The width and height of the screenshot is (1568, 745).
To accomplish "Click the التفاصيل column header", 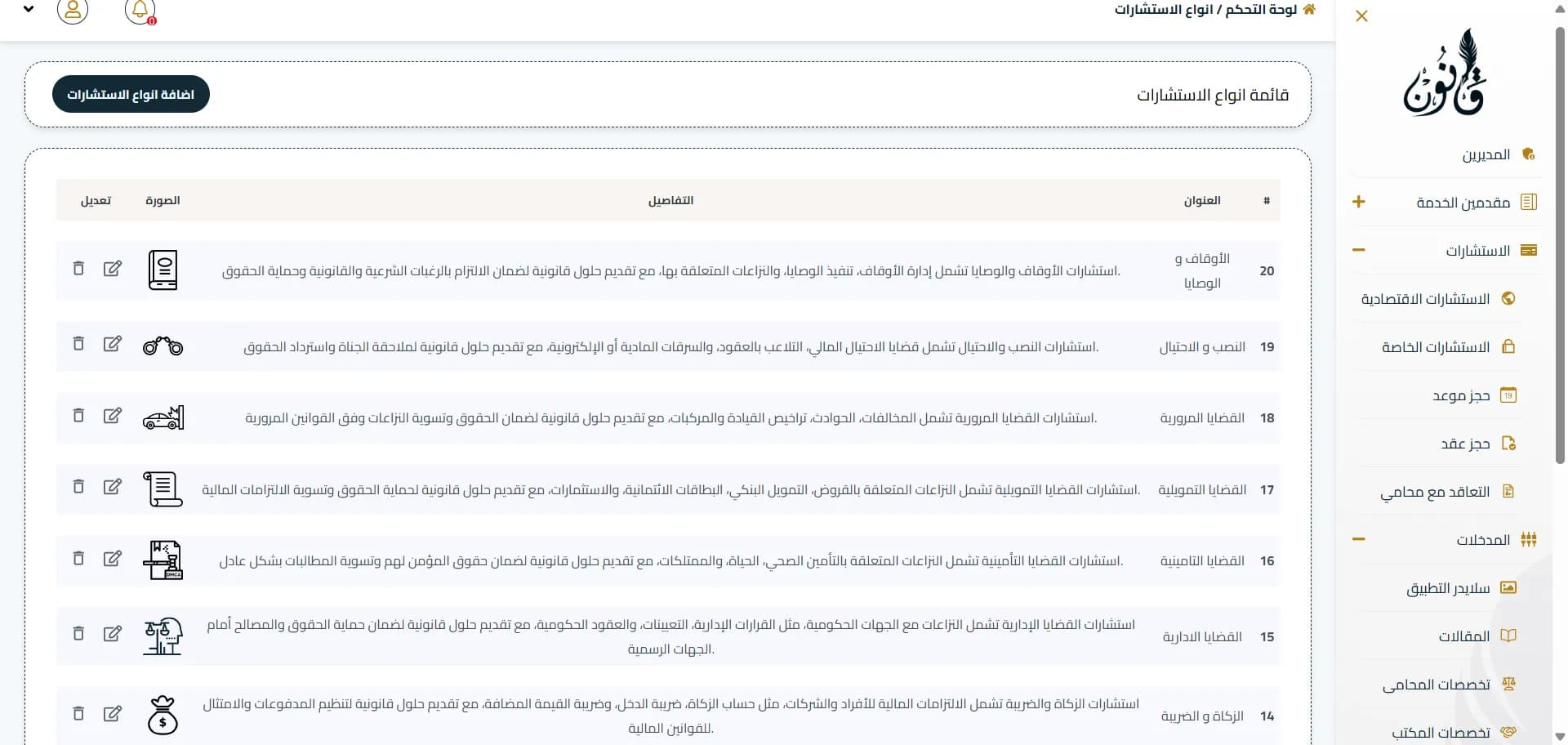I will [670, 200].
